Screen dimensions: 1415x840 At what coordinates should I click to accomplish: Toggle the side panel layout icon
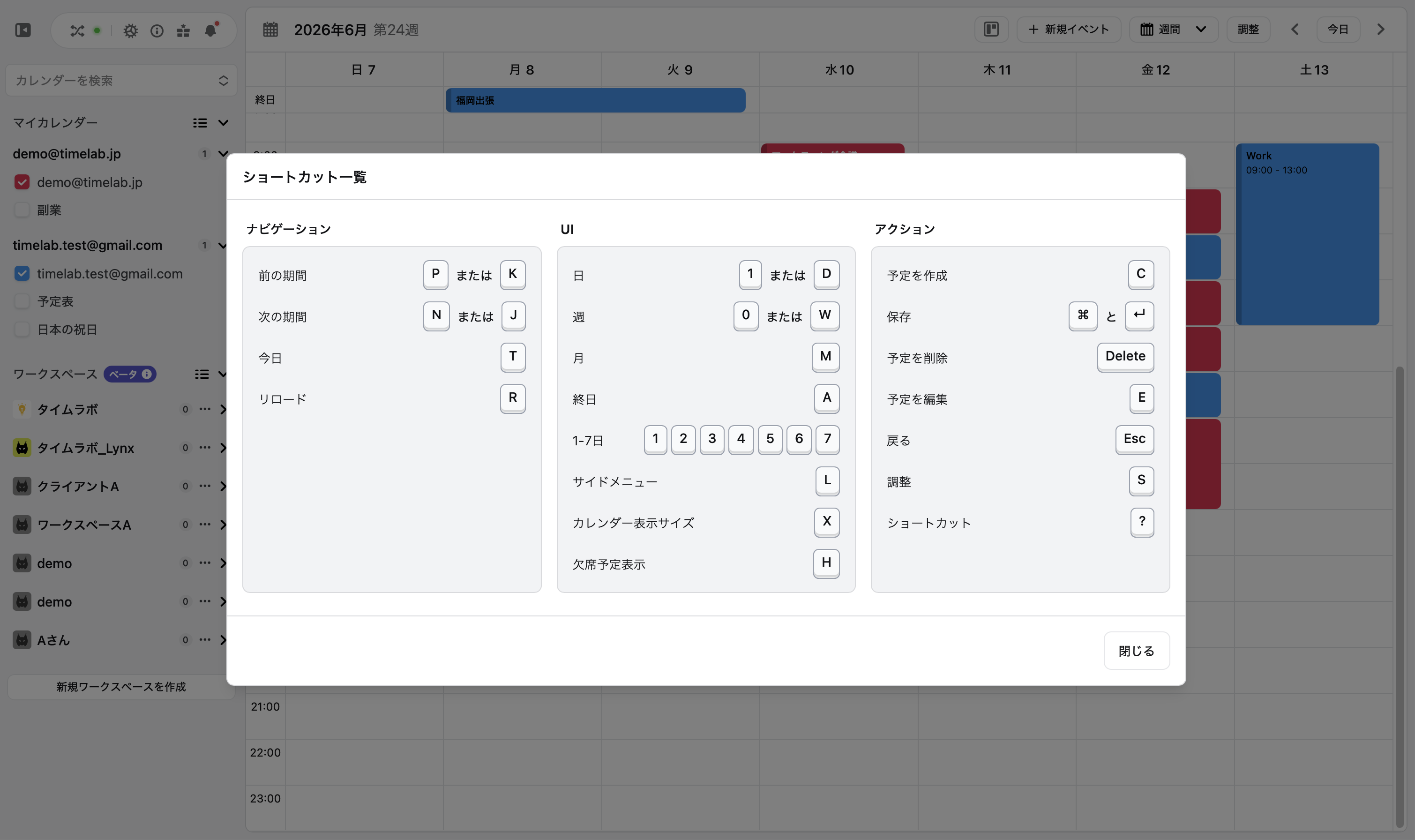pyautogui.click(x=991, y=30)
